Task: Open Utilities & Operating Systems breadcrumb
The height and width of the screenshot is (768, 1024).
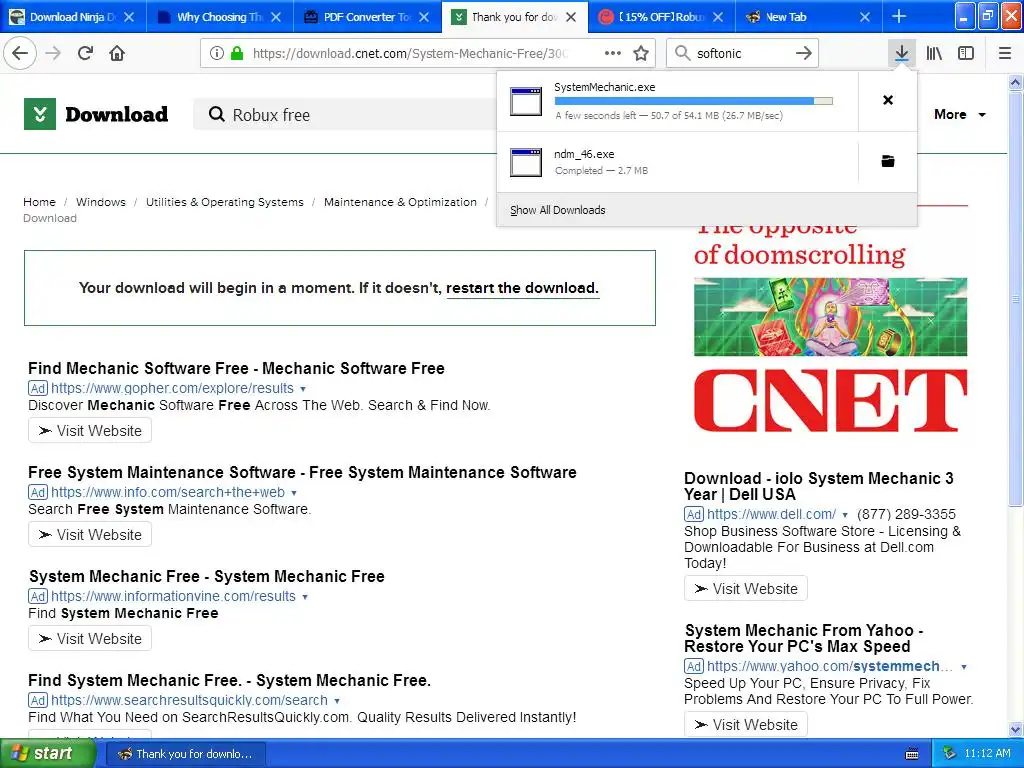Action: click(x=225, y=202)
